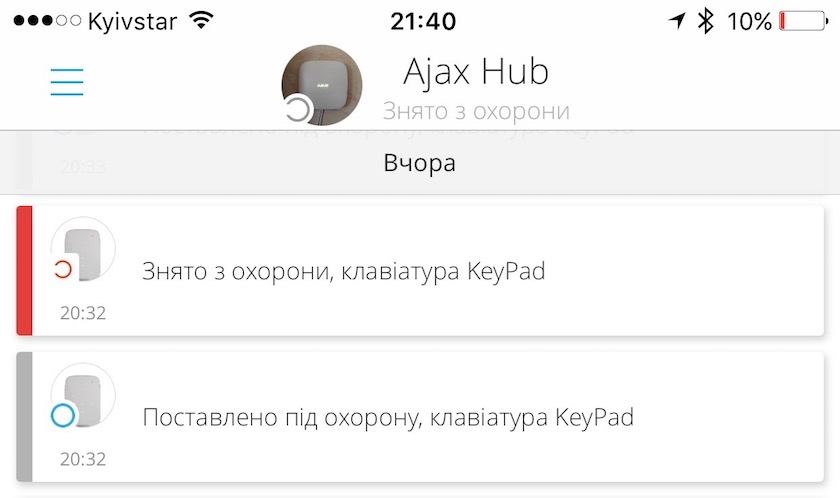This screenshot has width=840, height=498.
Task: Tap 20:32 time of armed event
Action: 83,459
